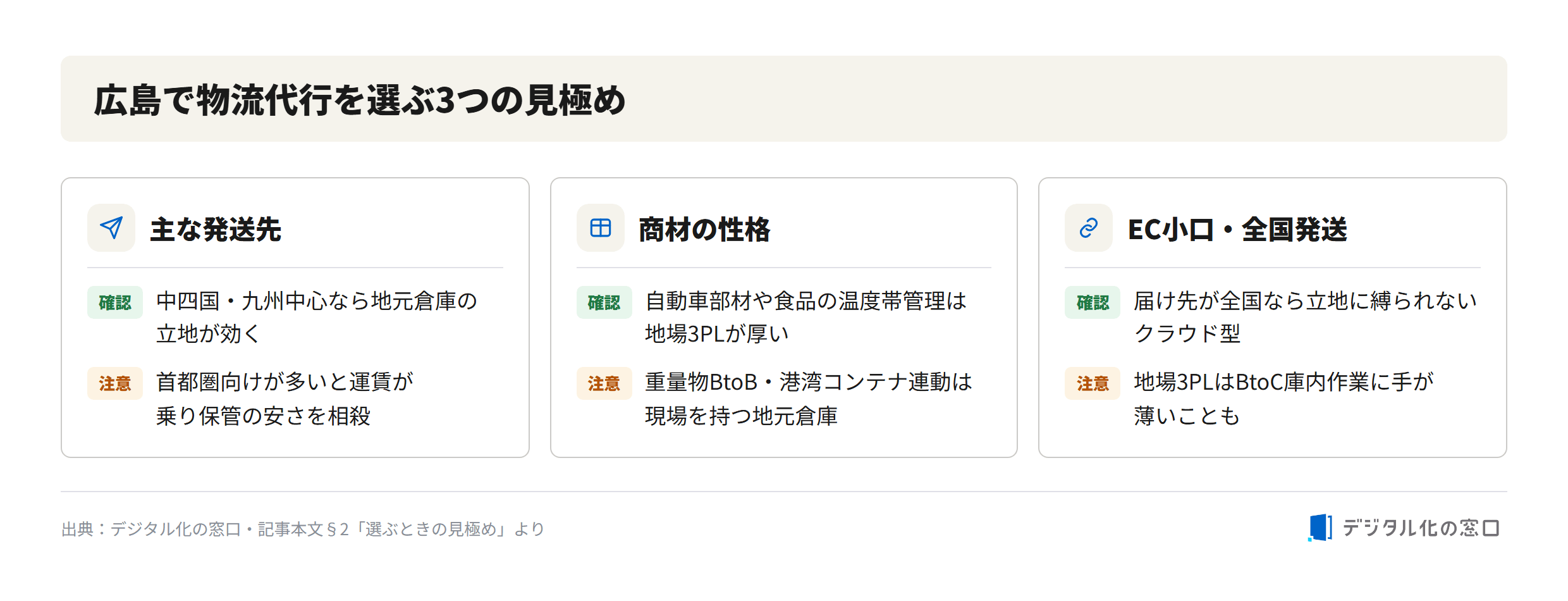The width and height of the screenshot is (1568, 601).
Task: Click the chain link icon beside EC小口
Action: pyautogui.click(x=1088, y=228)
